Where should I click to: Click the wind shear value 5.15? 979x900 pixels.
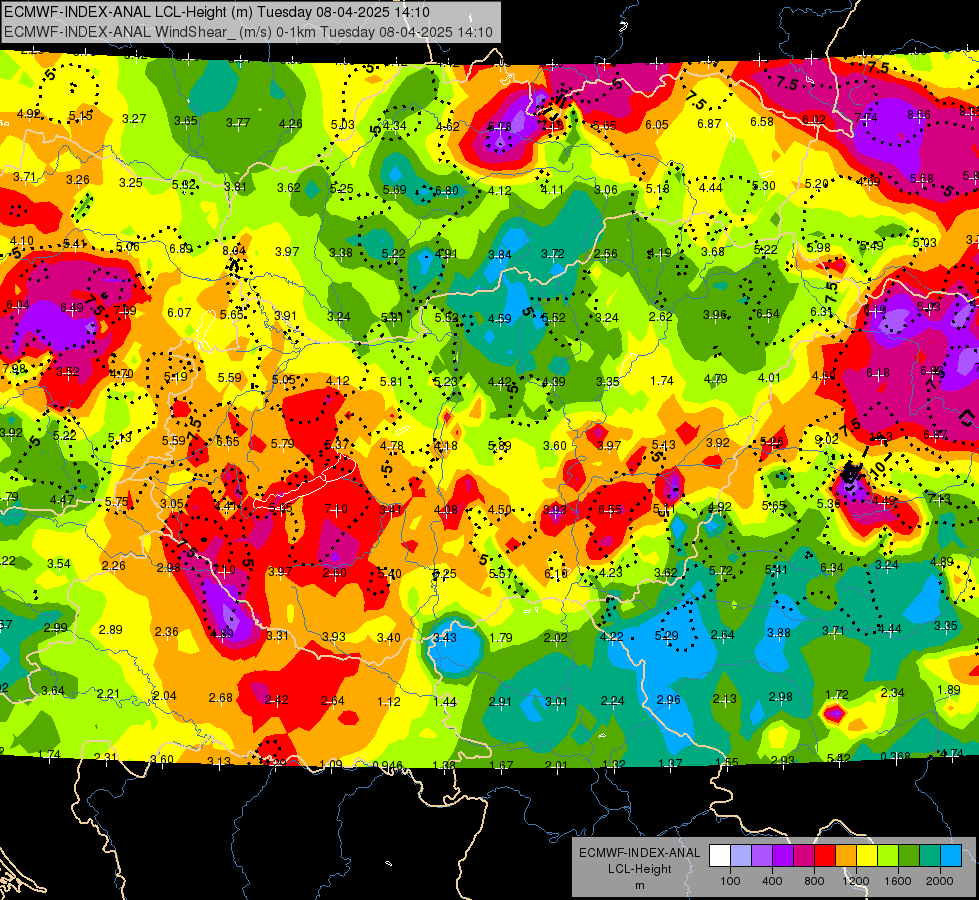coord(81,116)
